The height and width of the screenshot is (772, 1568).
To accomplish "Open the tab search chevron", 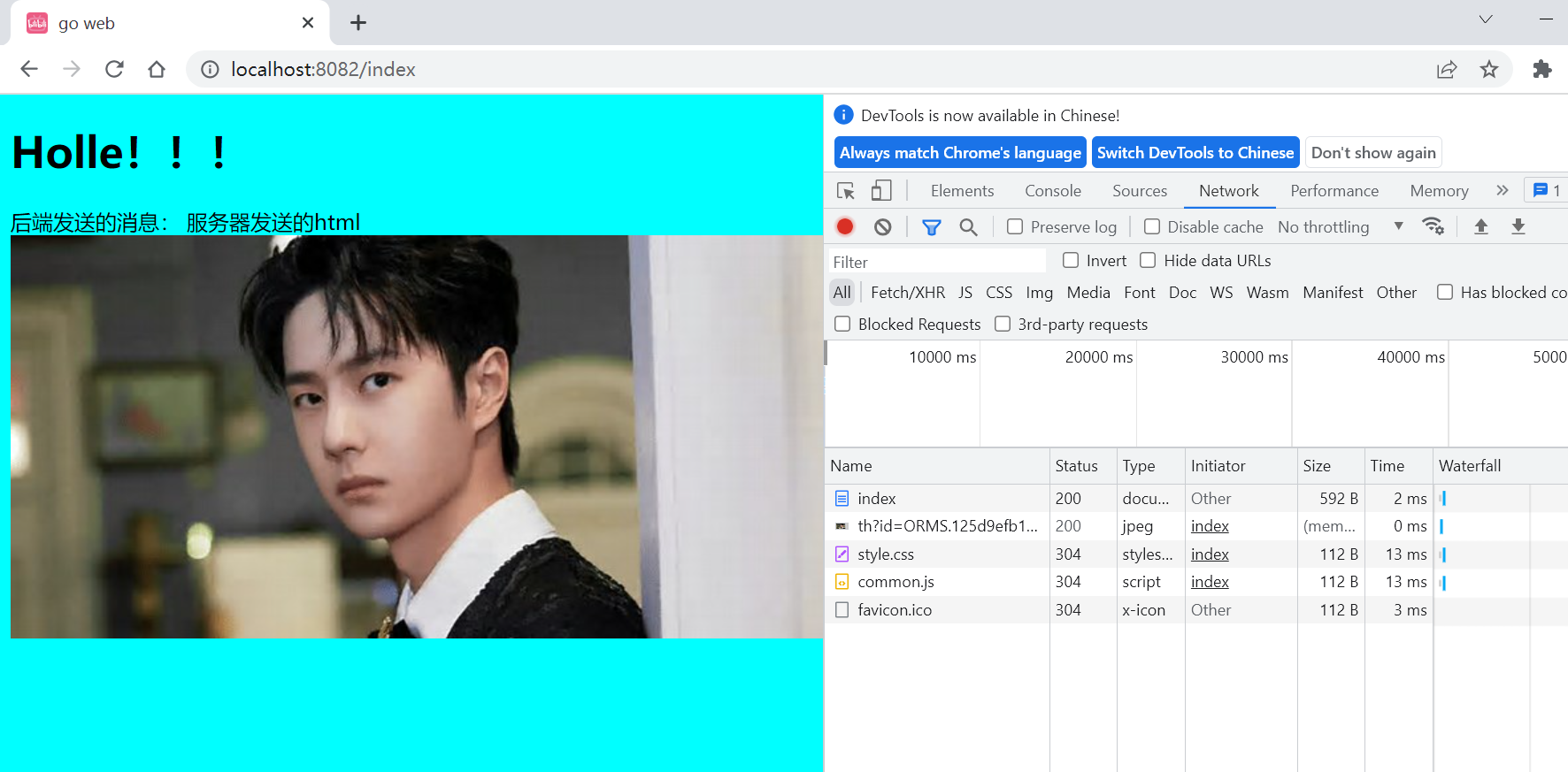I will click(1486, 19).
